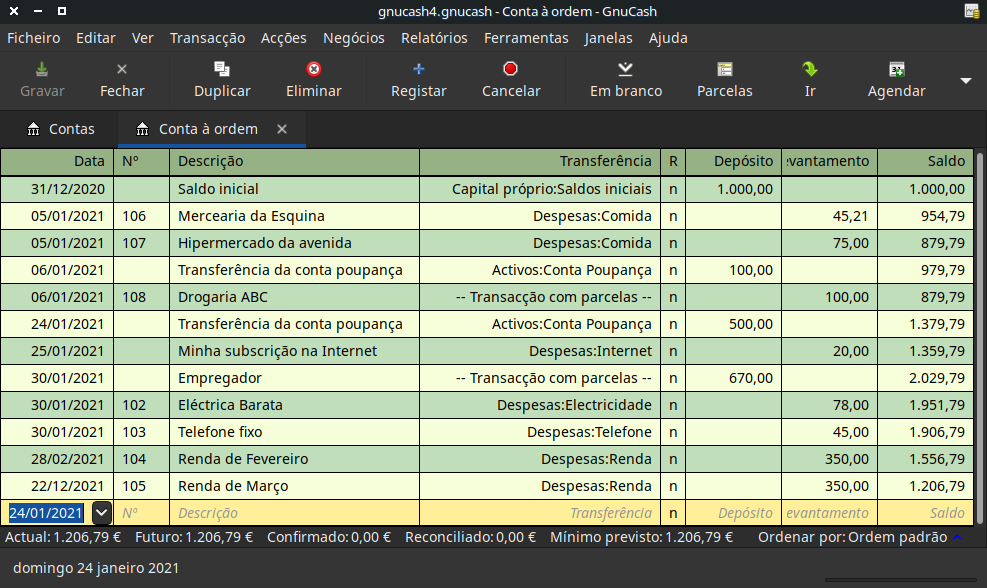
Task: Select the Eliminar transaction icon
Action: click(x=313, y=79)
